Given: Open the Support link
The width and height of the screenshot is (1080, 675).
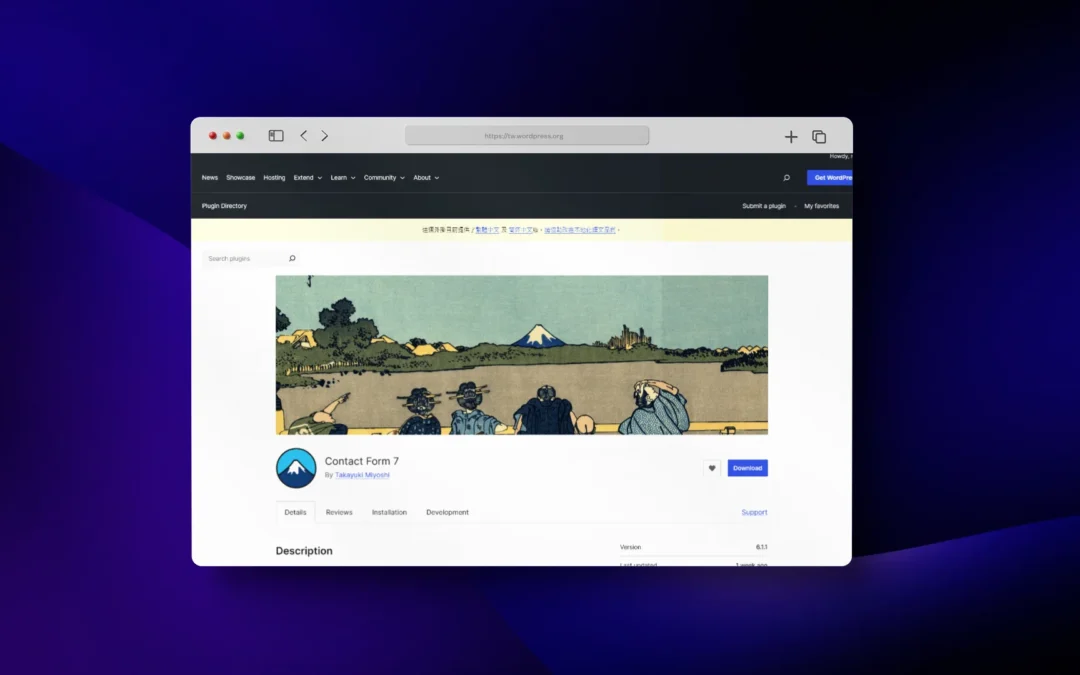Looking at the screenshot, I should 754,512.
